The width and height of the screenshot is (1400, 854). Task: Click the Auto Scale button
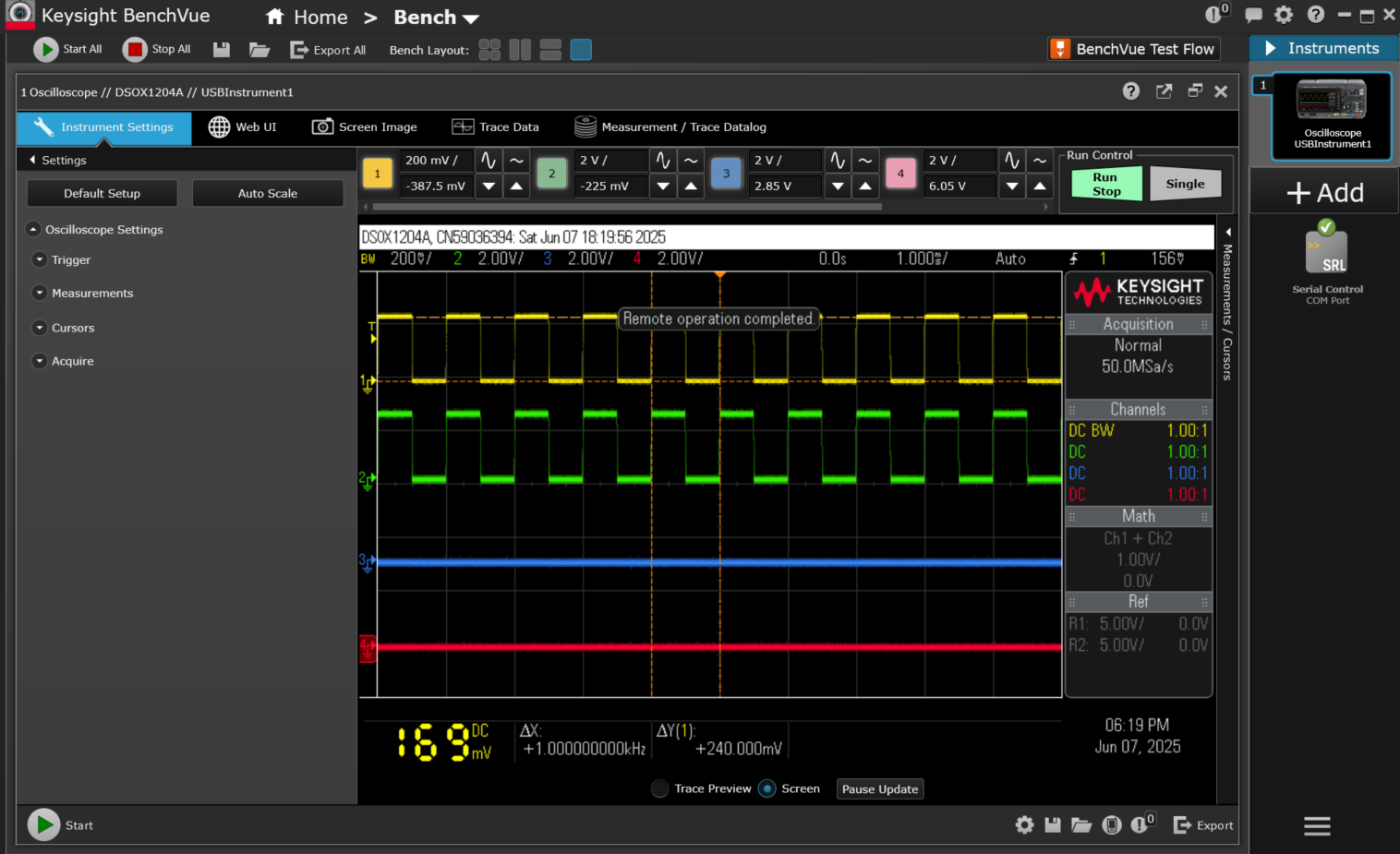click(268, 194)
